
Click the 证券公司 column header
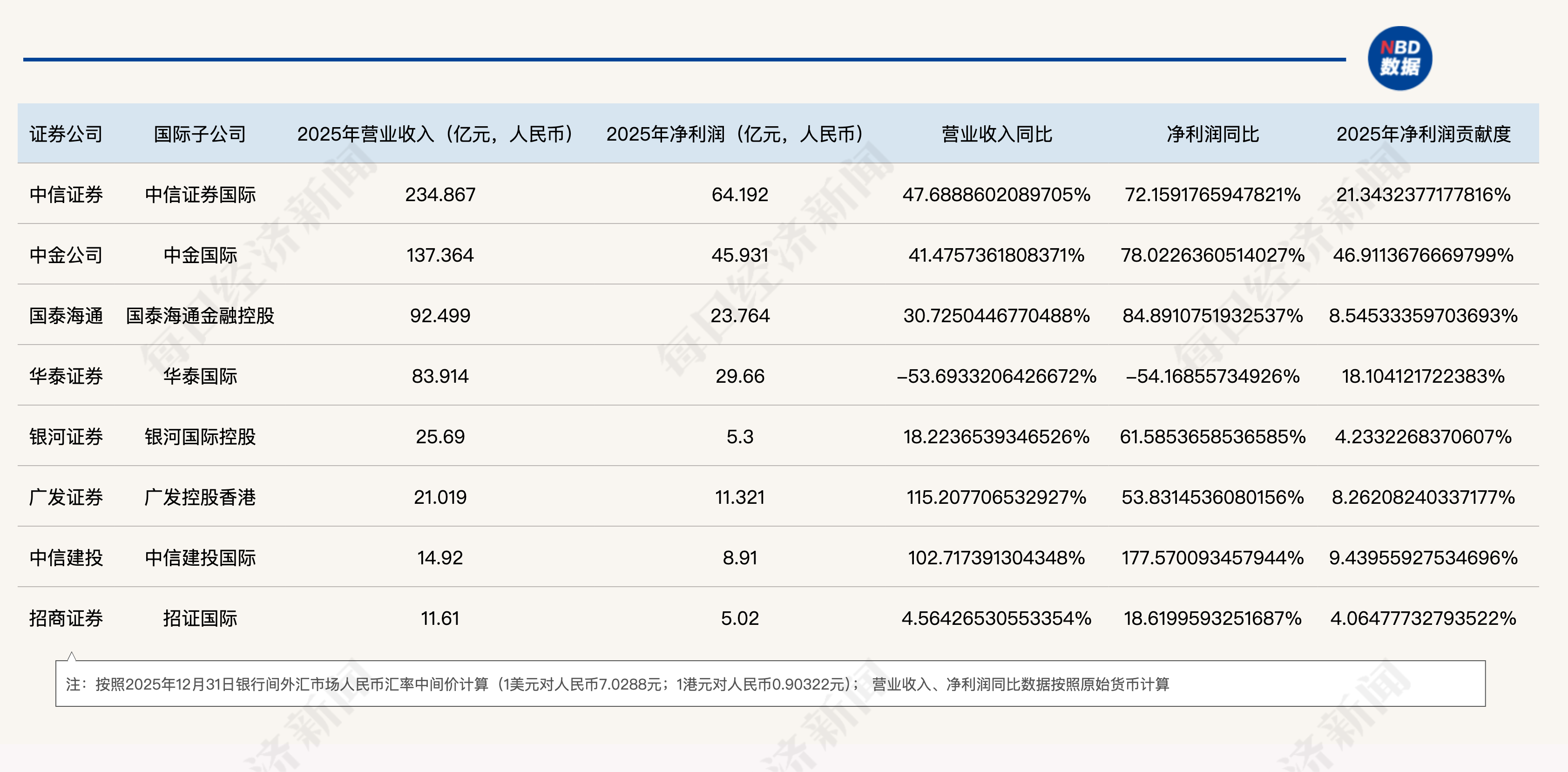click(66, 134)
